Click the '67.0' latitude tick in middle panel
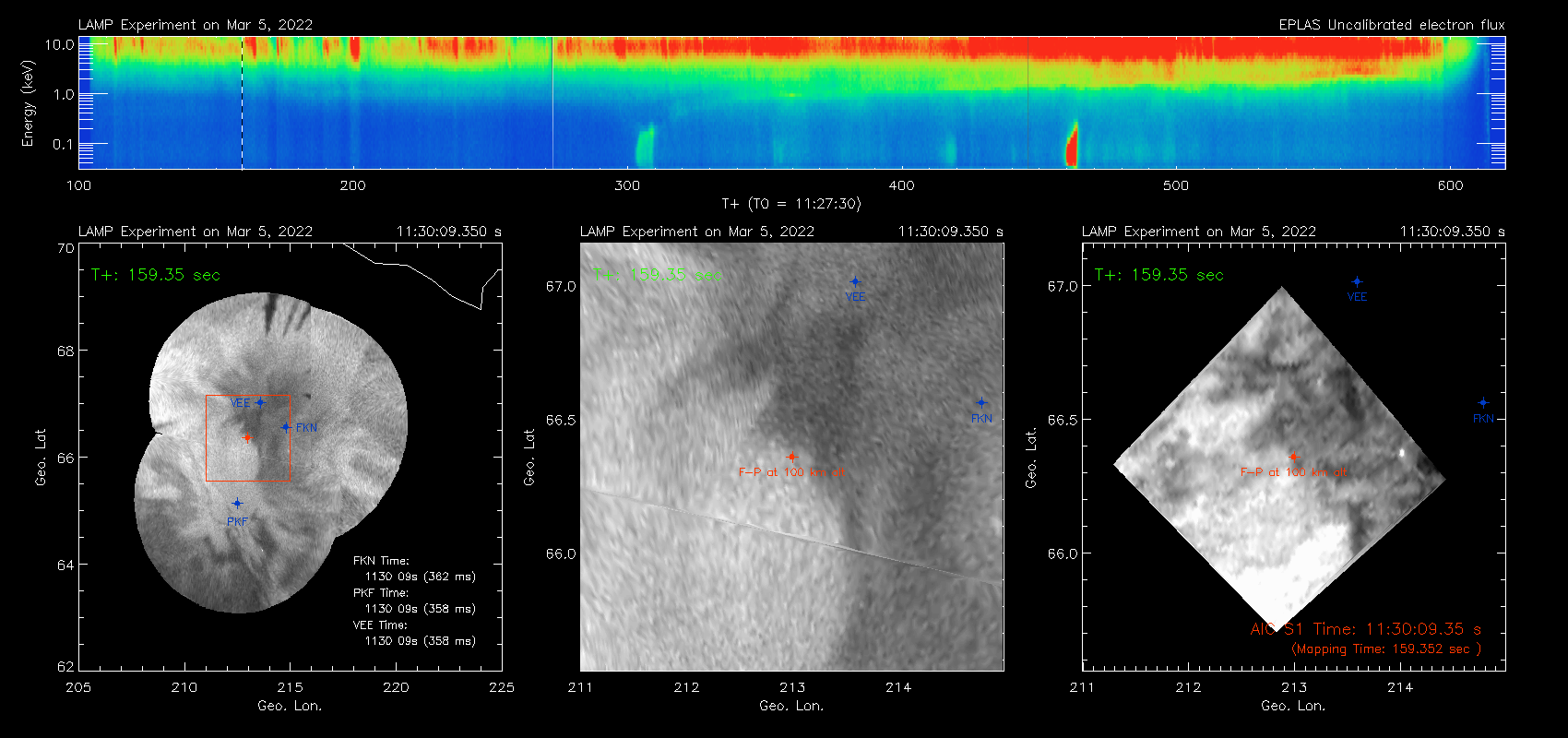The width and height of the screenshot is (1568, 738). [561, 287]
